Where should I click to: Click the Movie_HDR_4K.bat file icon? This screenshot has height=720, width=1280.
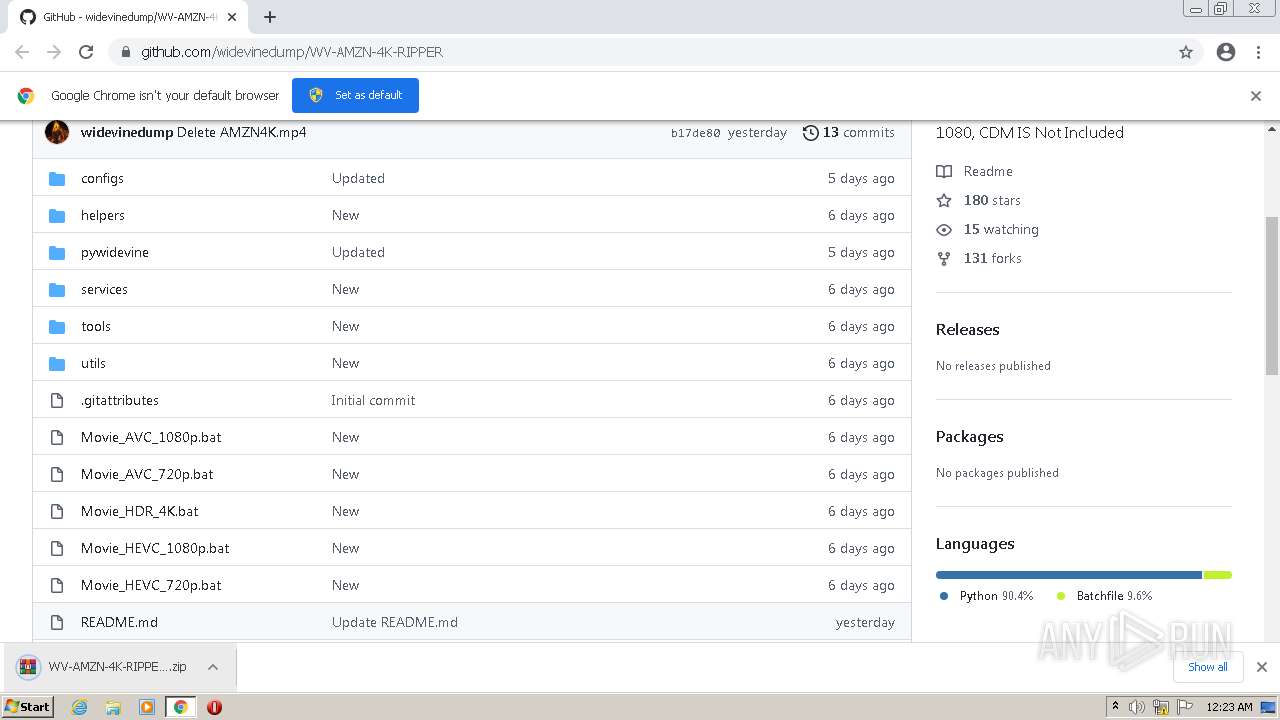tap(57, 511)
